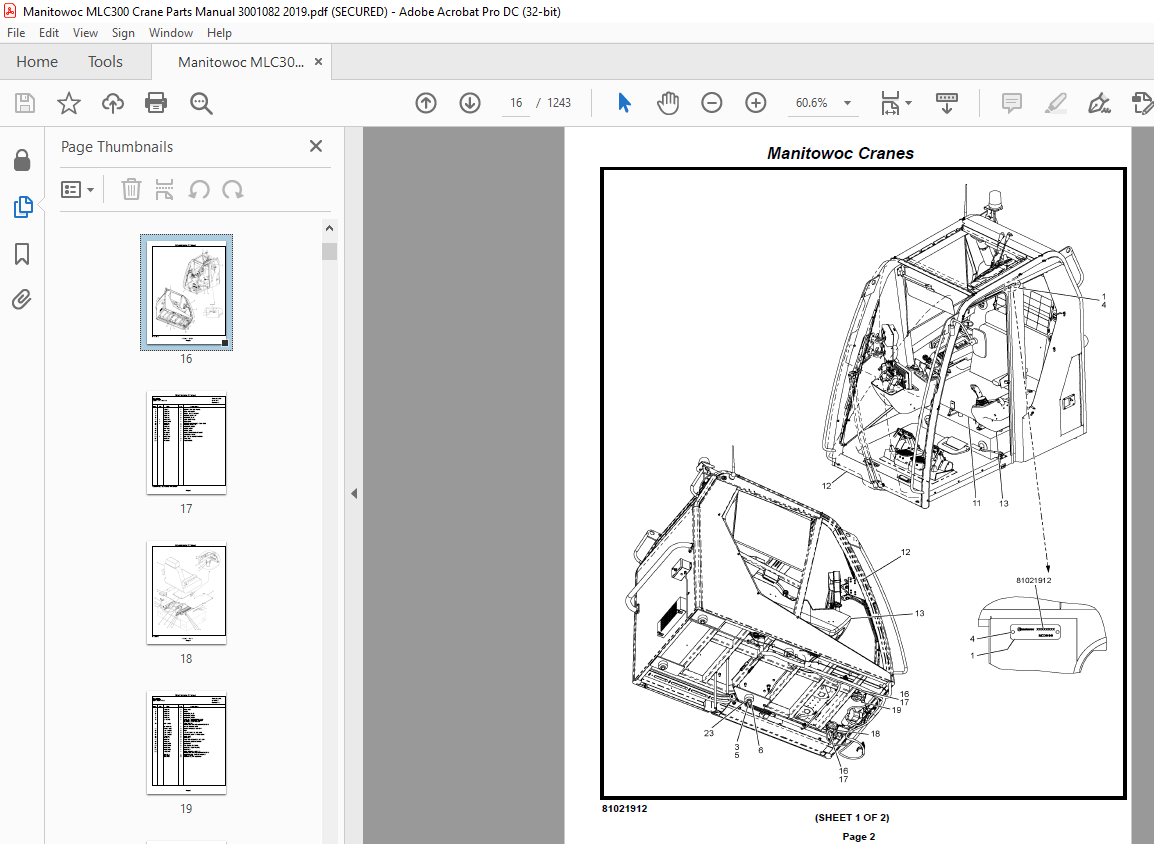Viewport: 1154px width, 844px height.
Task: Add a comment with the sticky note tool
Action: click(x=1012, y=103)
